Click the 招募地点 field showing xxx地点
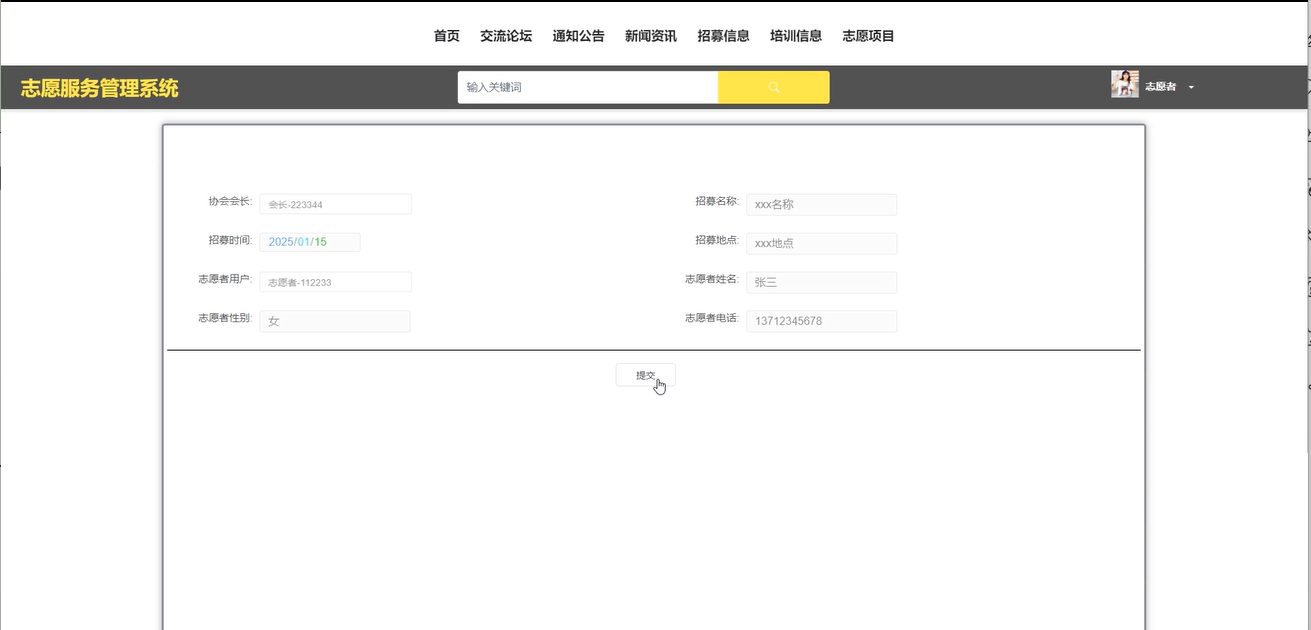 pyautogui.click(x=822, y=243)
